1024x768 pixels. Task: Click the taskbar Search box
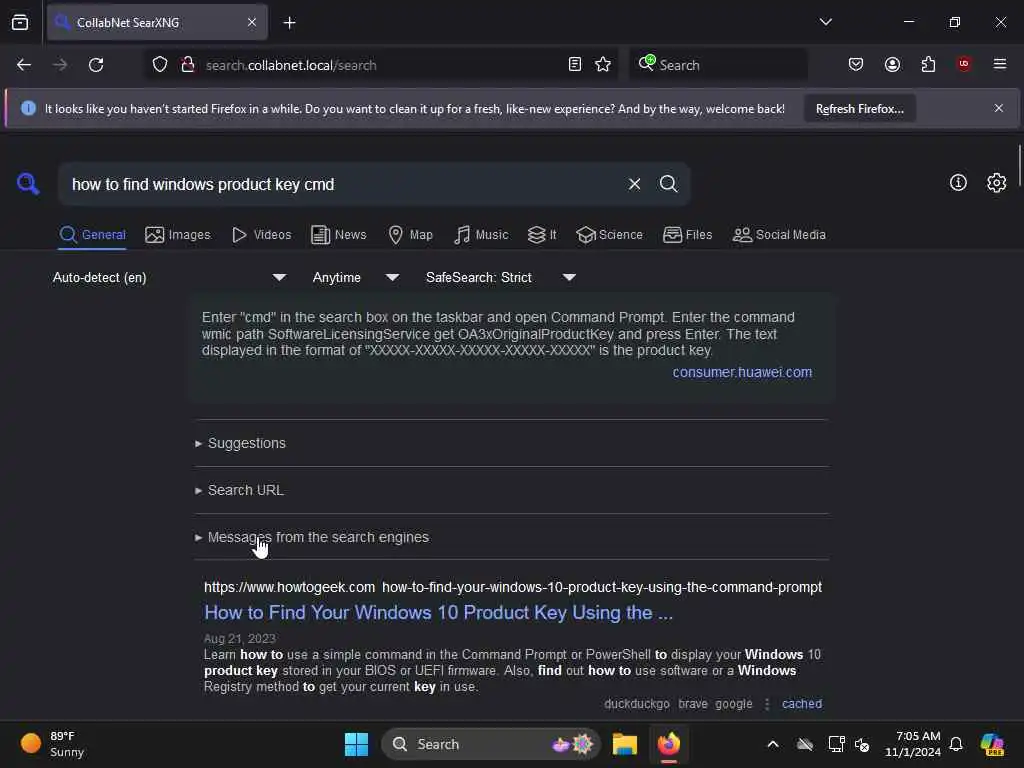(x=490, y=744)
